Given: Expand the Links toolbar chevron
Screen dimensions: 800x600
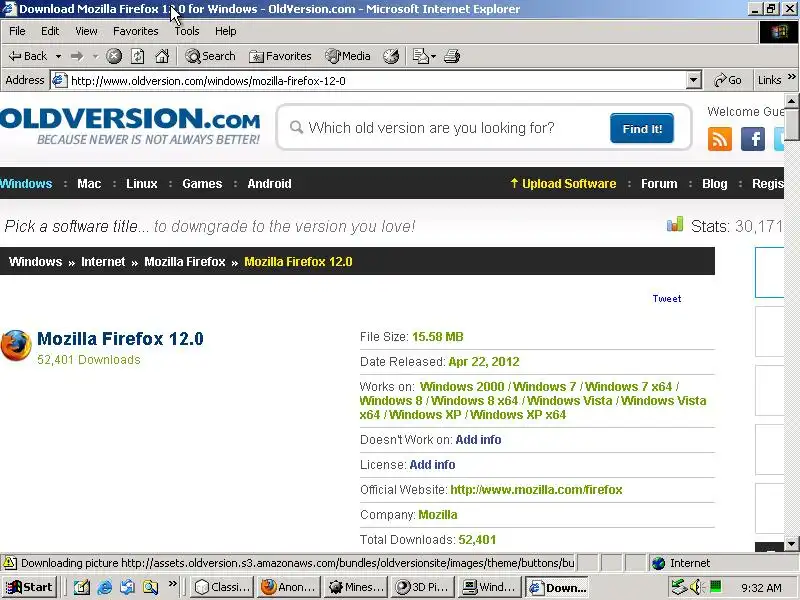Looking at the screenshot, I should click(x=791, y=77).
